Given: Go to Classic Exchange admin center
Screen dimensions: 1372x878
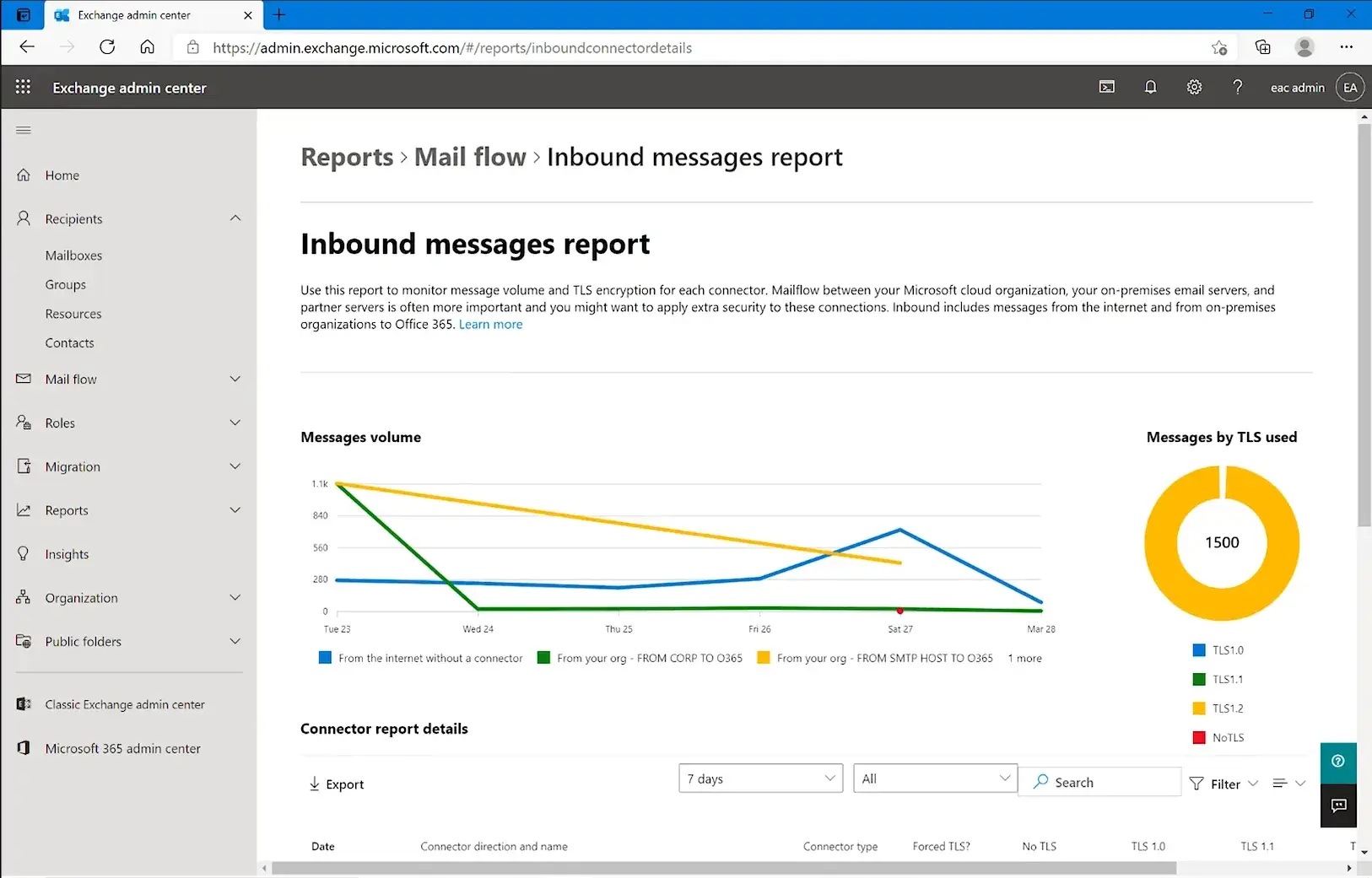Looking at the screenshot, I should (x=124, y=704).
